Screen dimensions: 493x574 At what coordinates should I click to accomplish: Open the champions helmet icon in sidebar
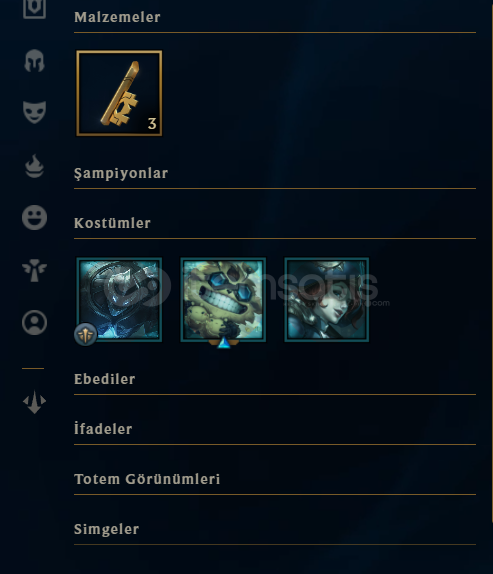tap(34, 60)
